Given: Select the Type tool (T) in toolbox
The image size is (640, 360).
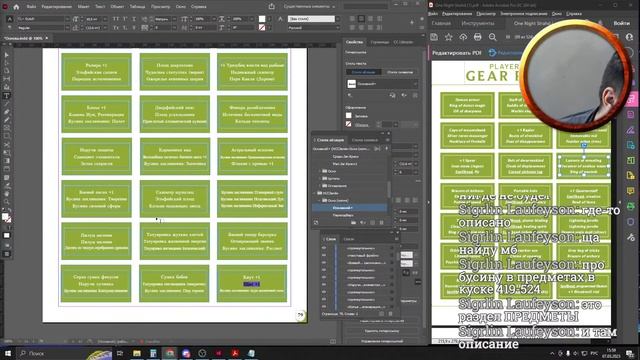Looking at the screenshot, I should tap(7, 96).
